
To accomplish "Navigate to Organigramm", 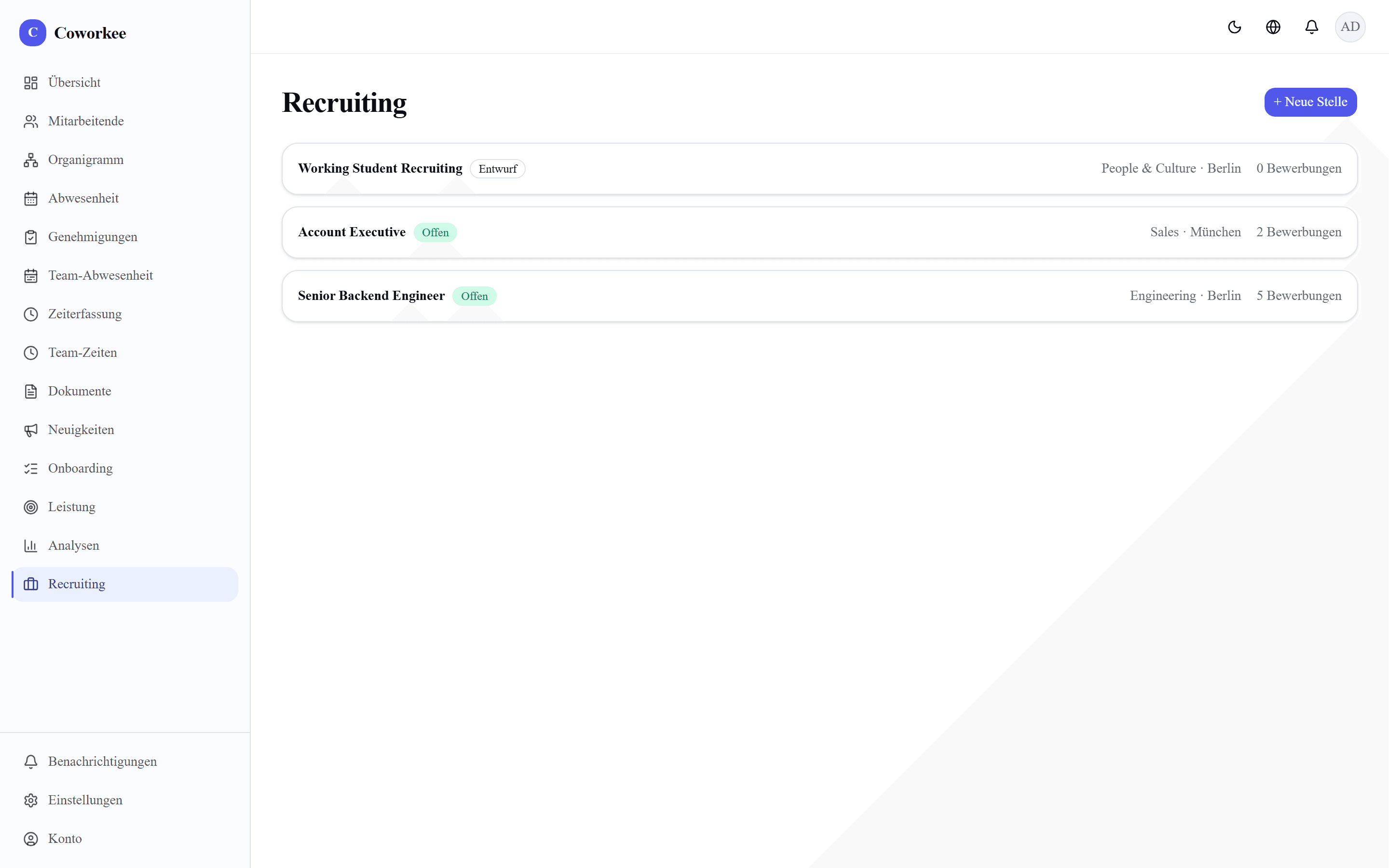I will click(125, 160).
